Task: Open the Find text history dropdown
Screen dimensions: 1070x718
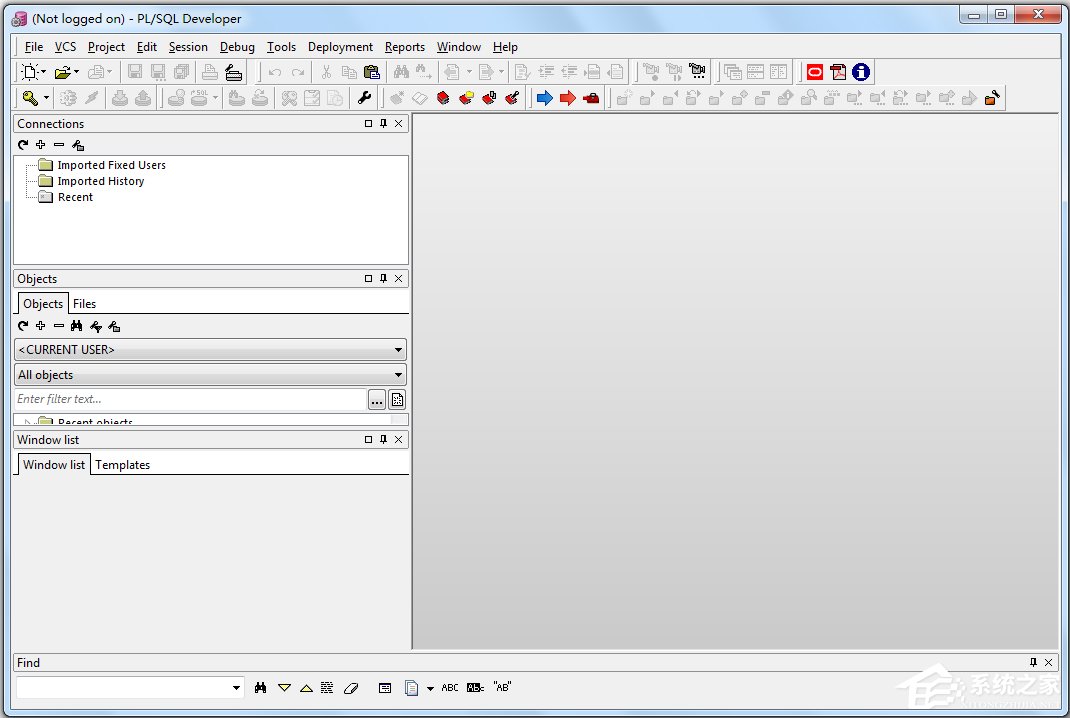Action: pyautogui.click(x=236, y=688)
